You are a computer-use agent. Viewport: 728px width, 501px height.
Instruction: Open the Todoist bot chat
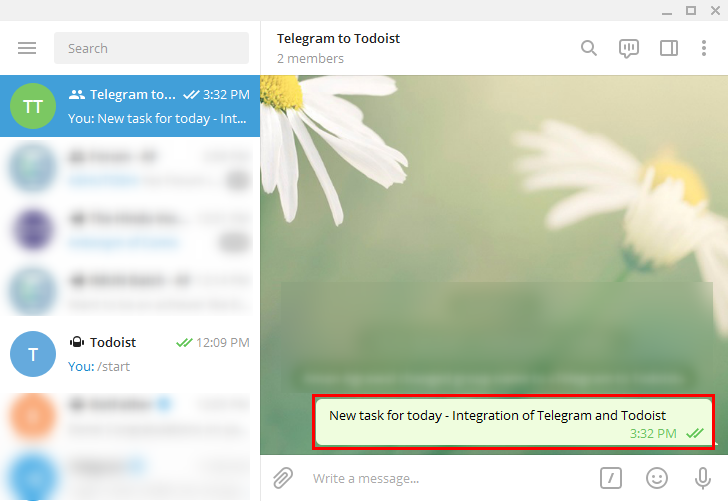click(130, 354)
